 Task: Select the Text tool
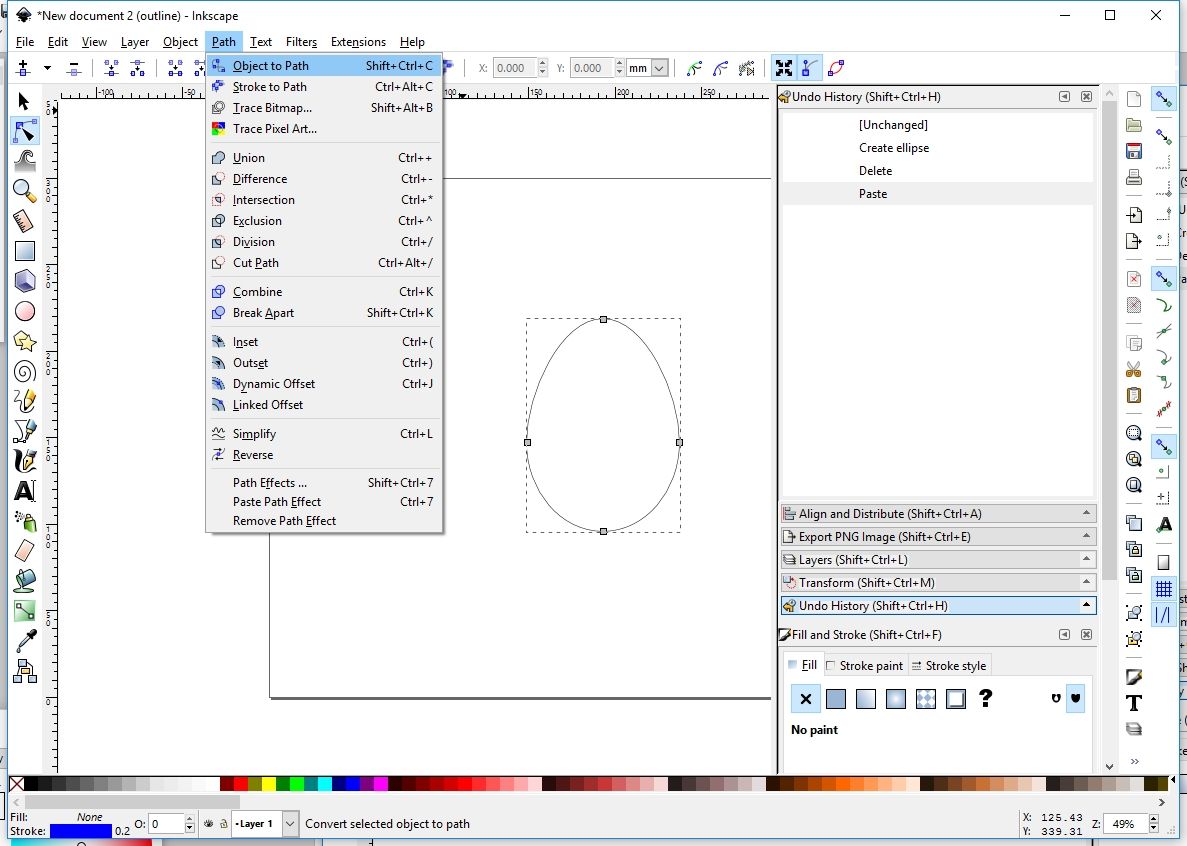tap(24, 491)
